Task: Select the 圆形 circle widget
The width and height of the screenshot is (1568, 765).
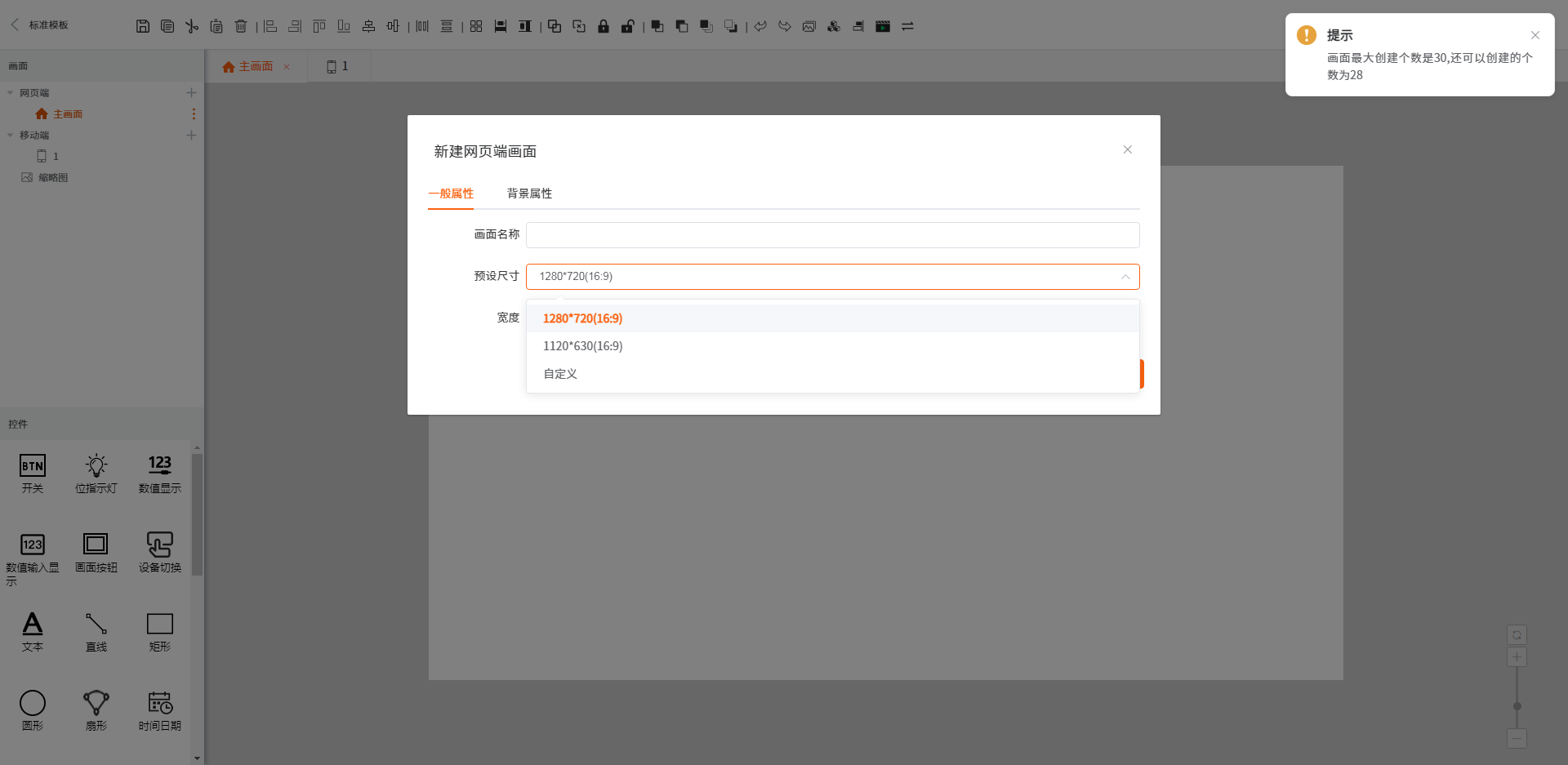Action: (x=33, y=710)
